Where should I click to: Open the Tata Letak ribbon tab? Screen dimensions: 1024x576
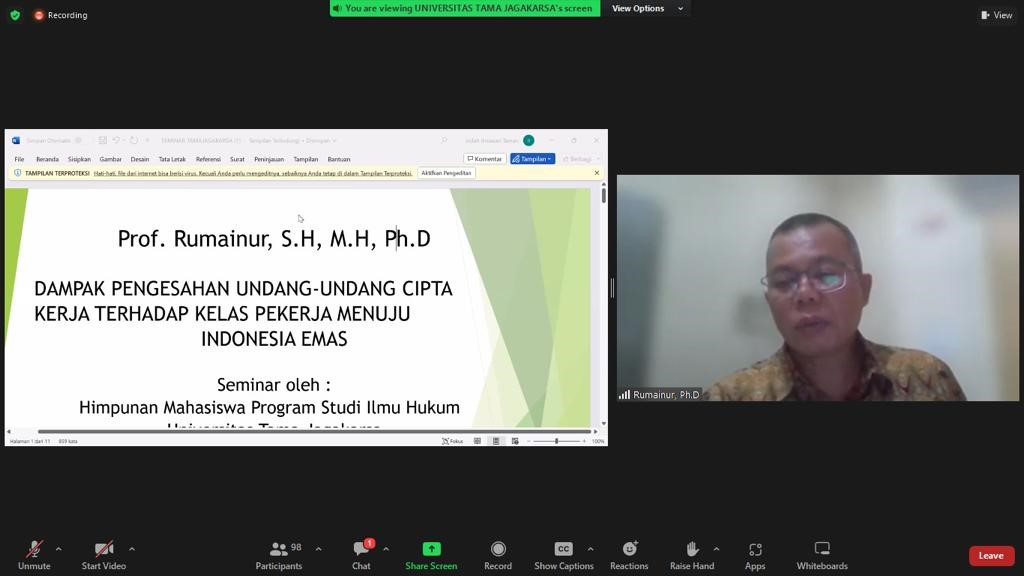coord(172,159)
